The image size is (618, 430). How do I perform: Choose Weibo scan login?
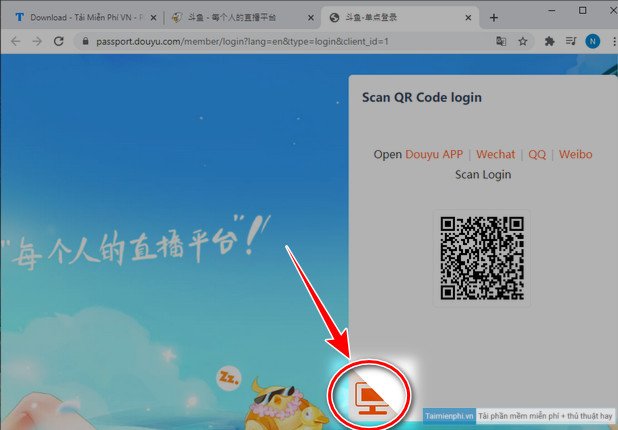[x=575, y=155]
